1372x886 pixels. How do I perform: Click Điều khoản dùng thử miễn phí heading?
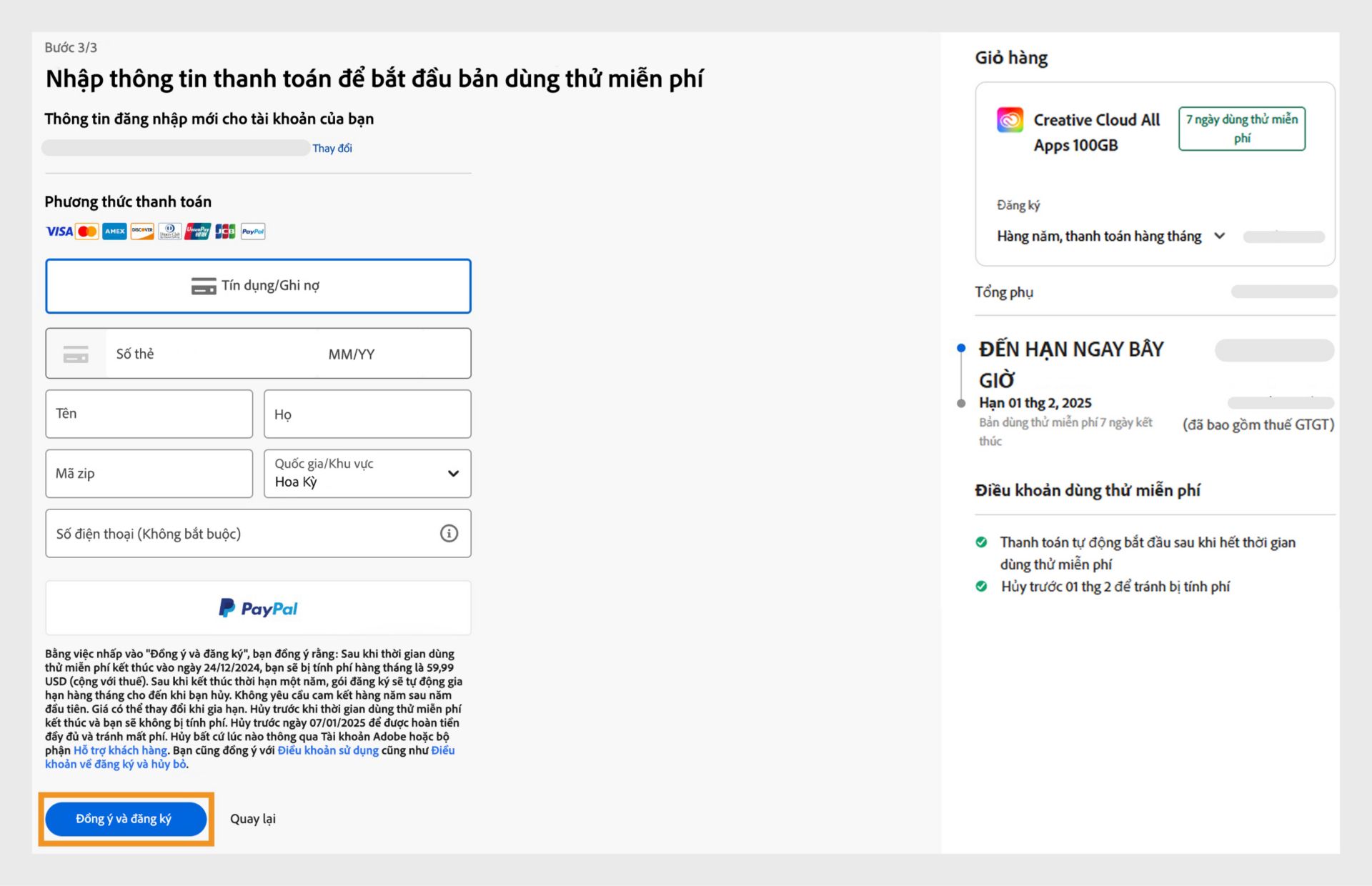pos(1088,490)
